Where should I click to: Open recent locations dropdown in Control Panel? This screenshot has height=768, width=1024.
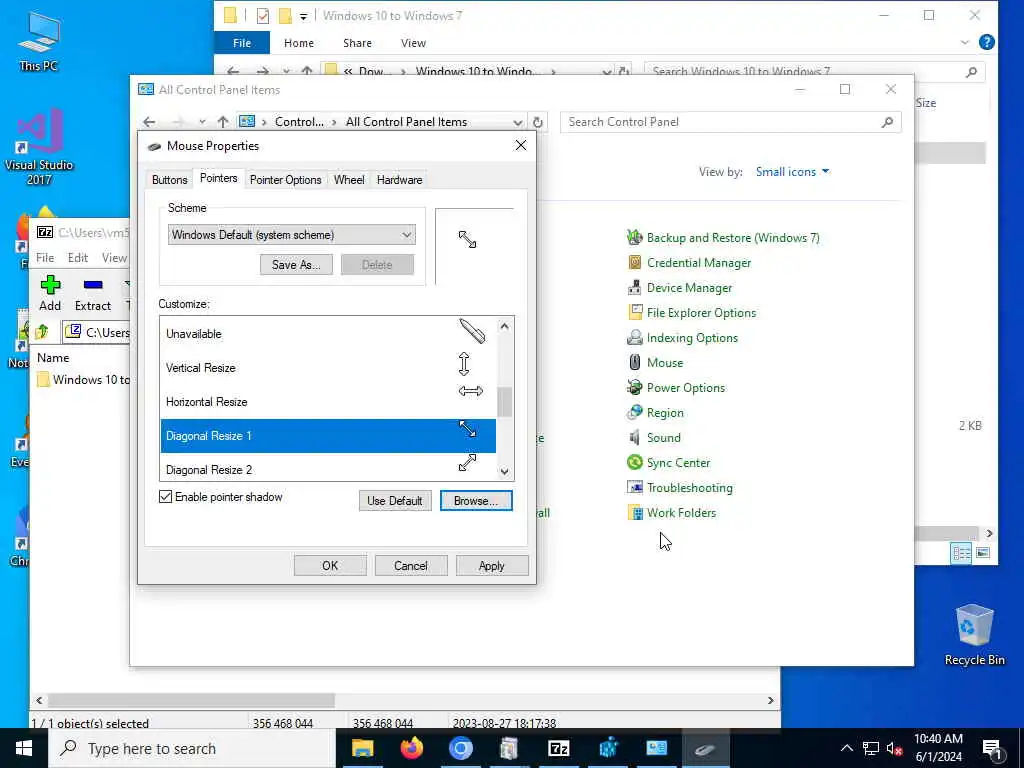pyautogui.click(x=202, y=122)
